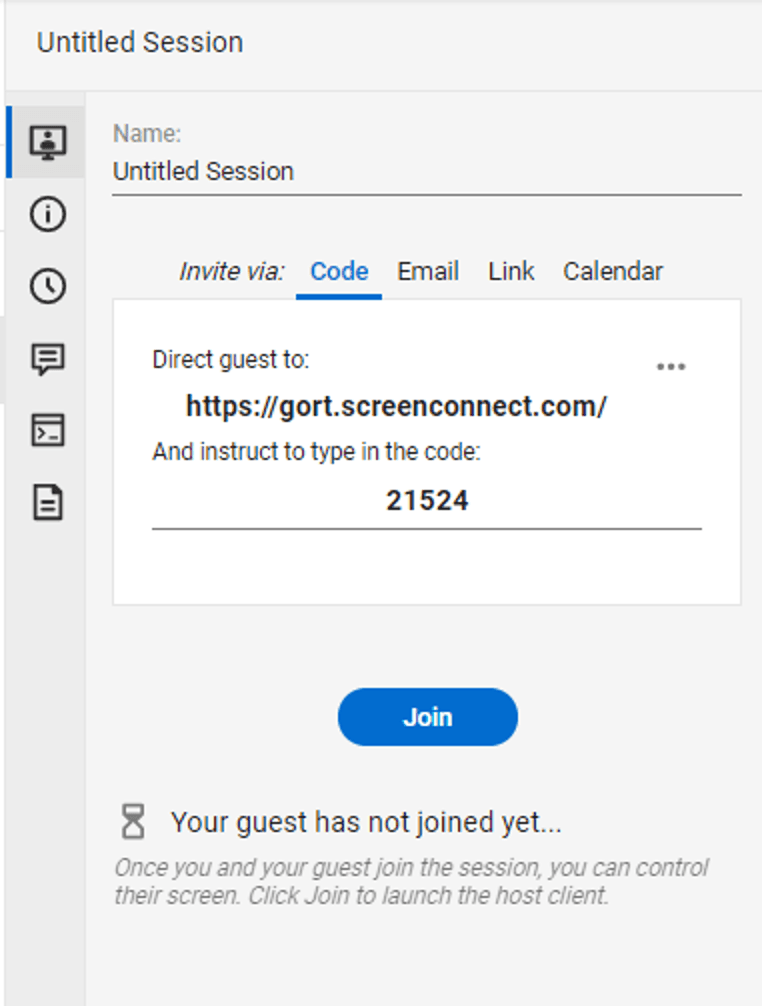Image resolution: width=762 pixels, height=1006 pixels.
Task: Switch to the Link invite tab
Action: [x=510, y=271]
